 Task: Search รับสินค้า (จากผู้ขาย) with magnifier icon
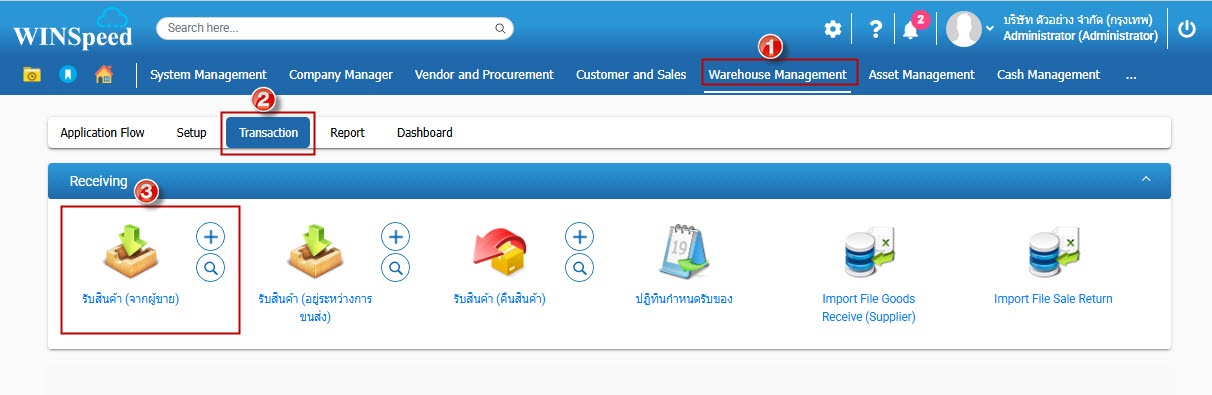[210, 267]
